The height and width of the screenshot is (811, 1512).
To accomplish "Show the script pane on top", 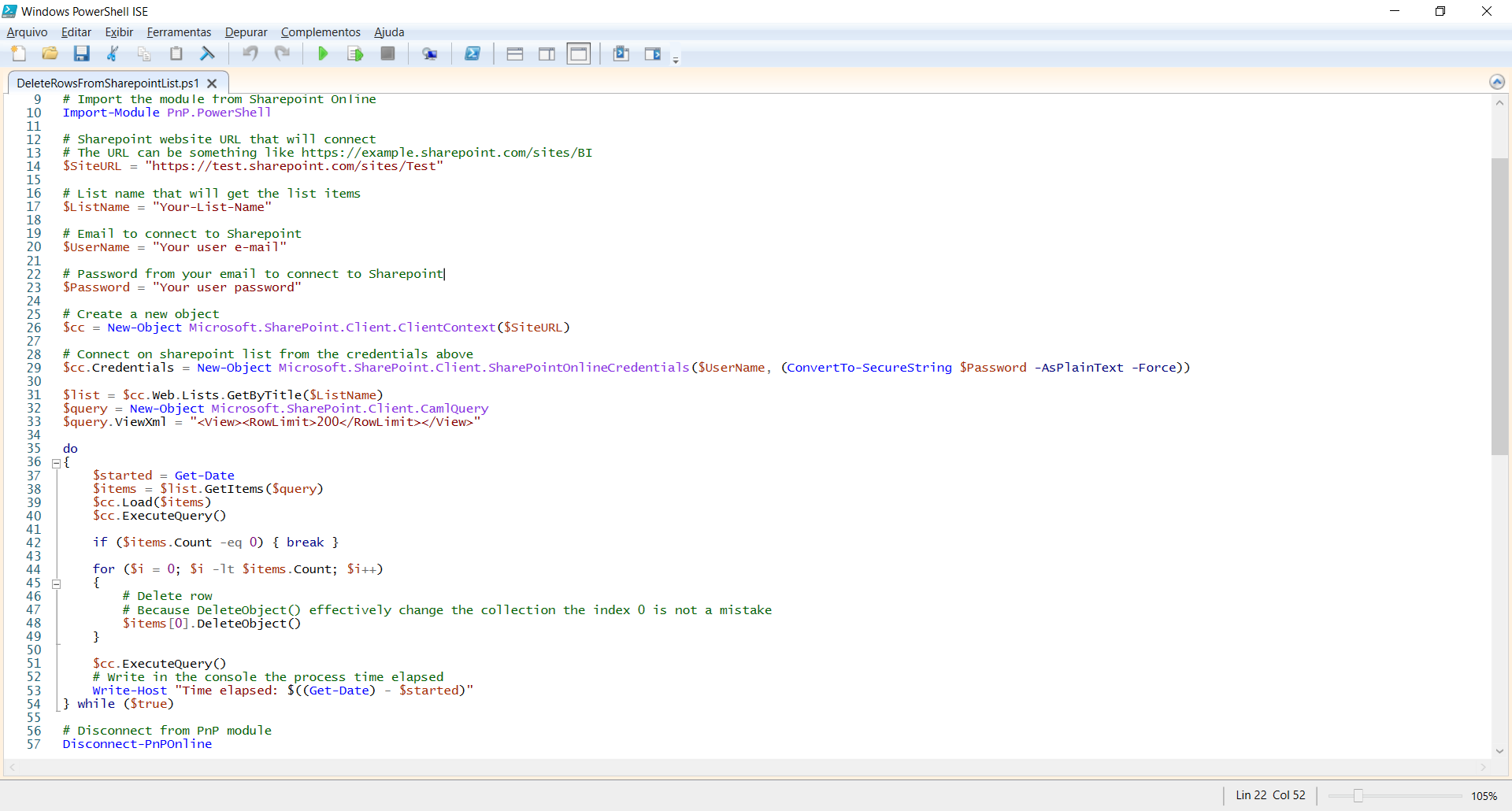I will click(x=516, y=54).
